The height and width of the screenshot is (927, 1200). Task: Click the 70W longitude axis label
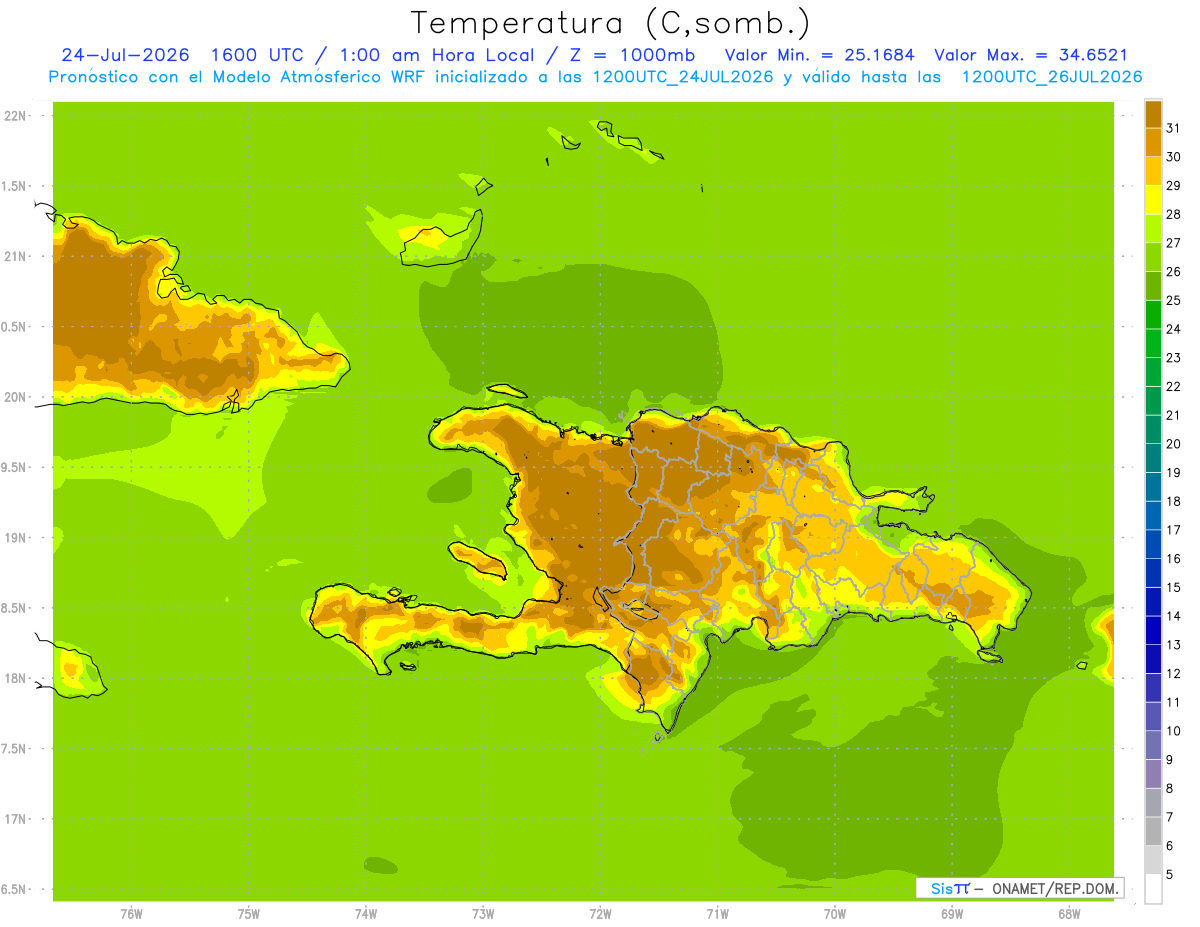[835, 914]
